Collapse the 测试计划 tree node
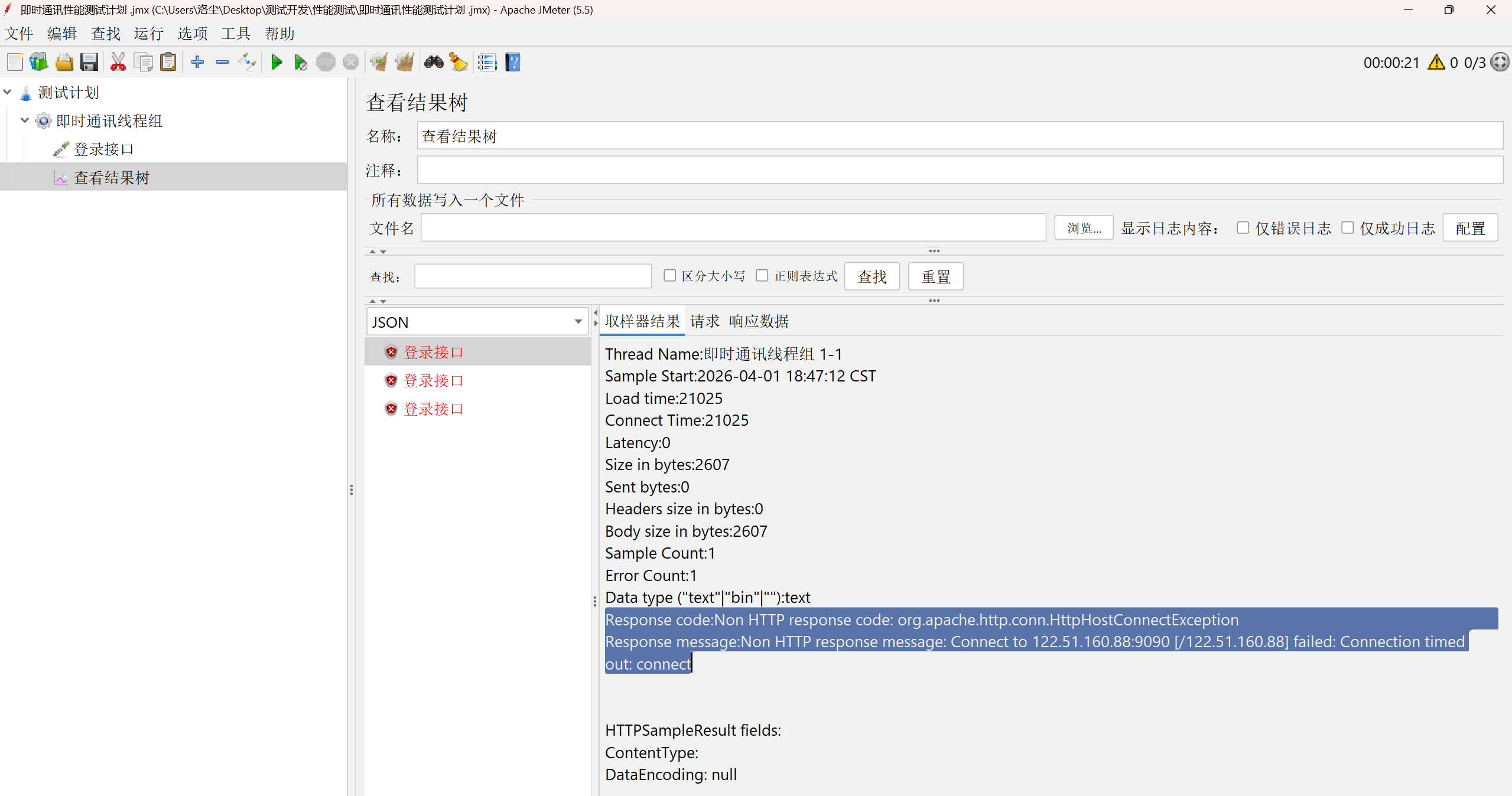This screenshot has height=796, width=1512. 8,92
